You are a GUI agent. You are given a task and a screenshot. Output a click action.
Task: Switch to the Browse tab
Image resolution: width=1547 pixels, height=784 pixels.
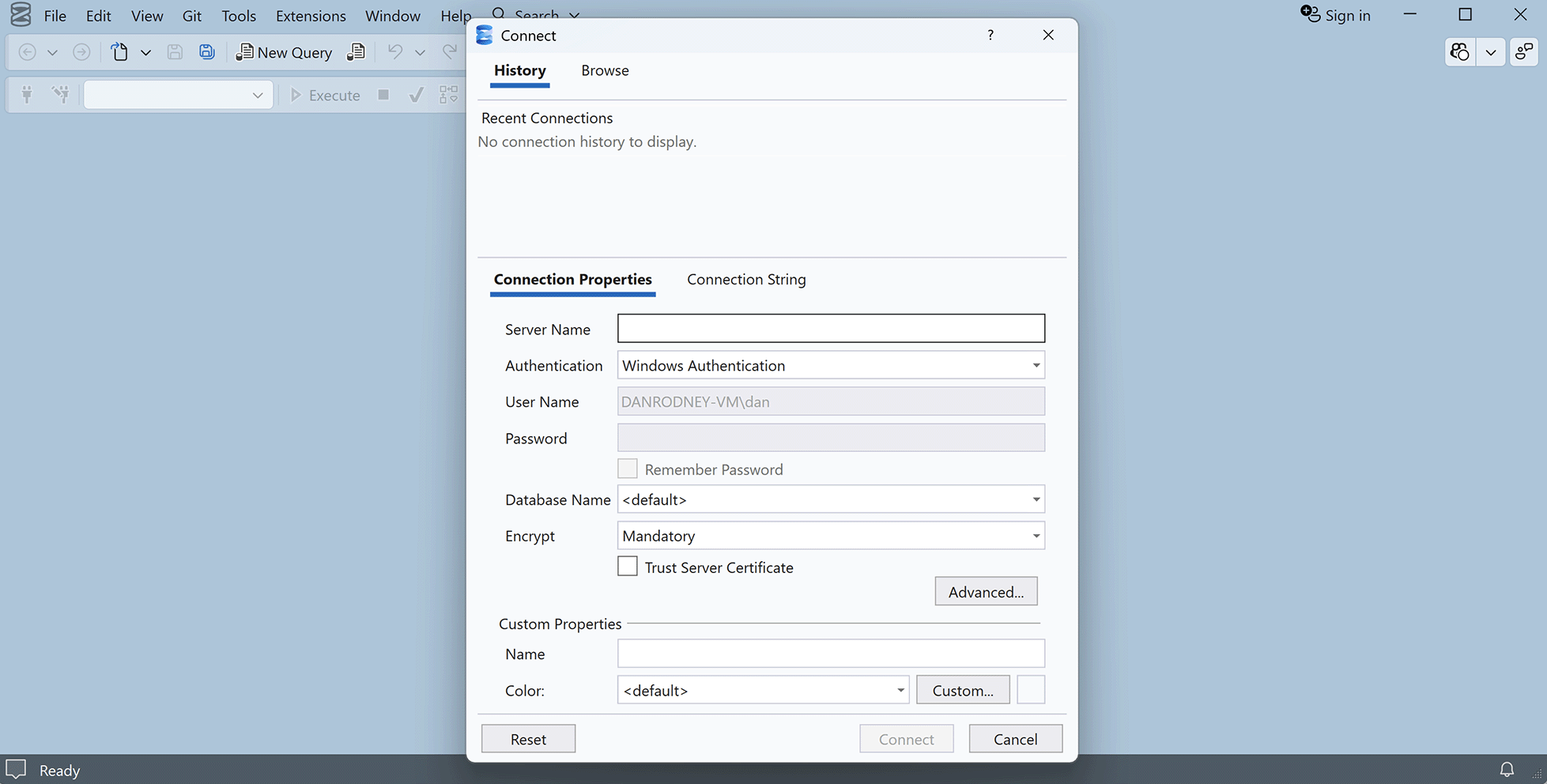pyautogui.click(x=605, y=70)
